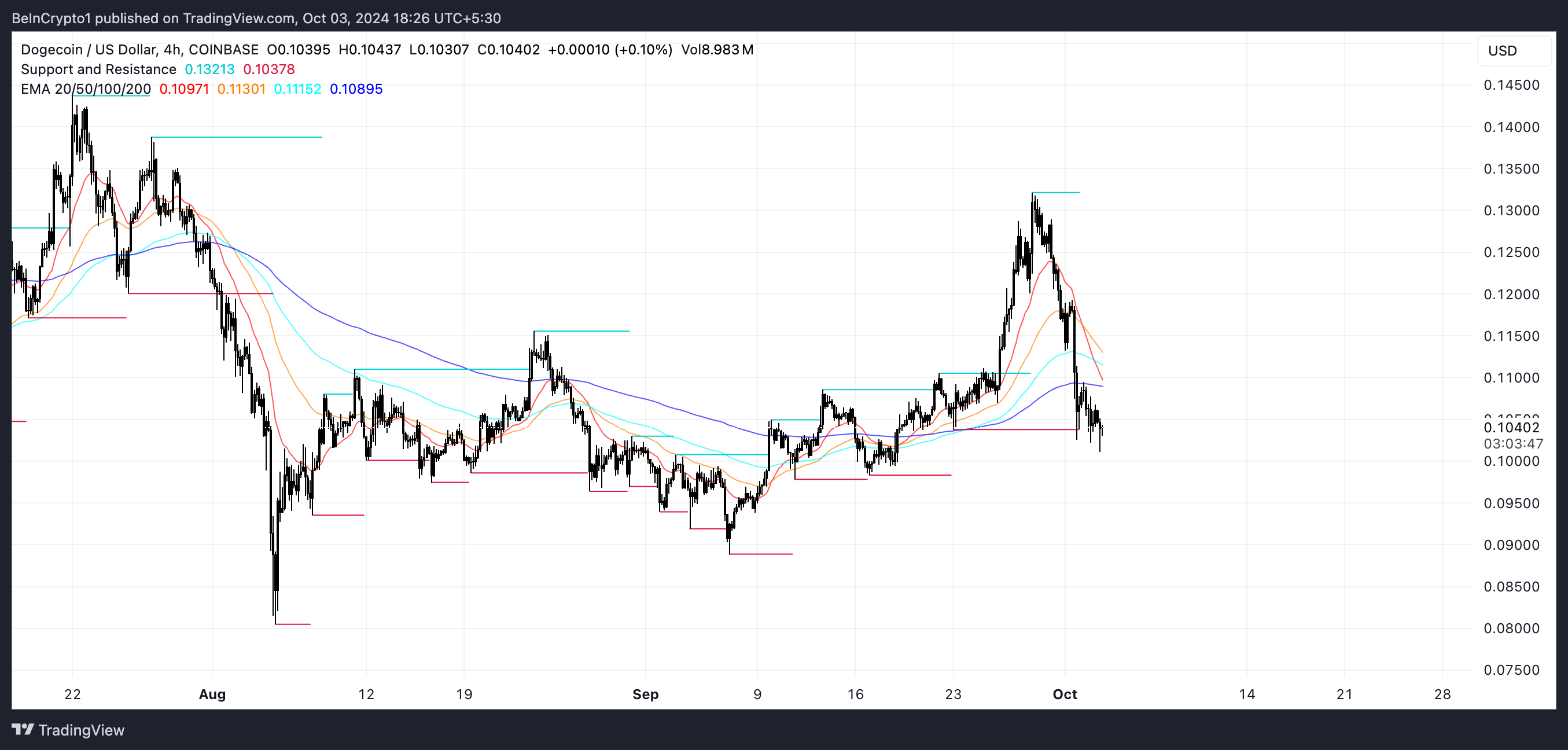Click the Oct label on time axis
The width and height of the screenshot is (1568, 750).
tap(1064, 694)
